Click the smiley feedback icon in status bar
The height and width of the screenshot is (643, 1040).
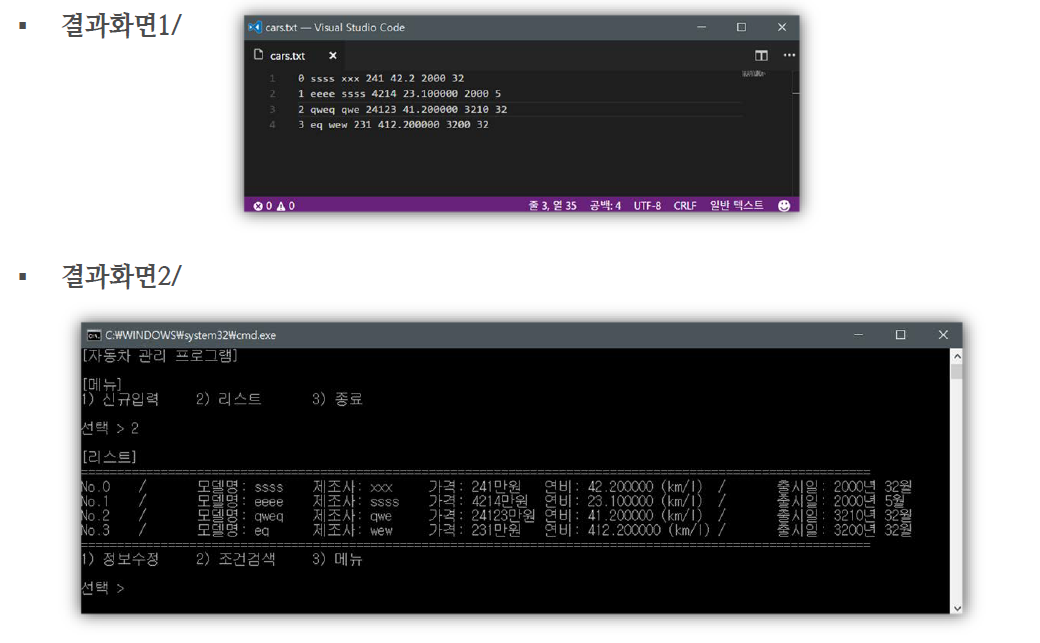pyautogui.click(x=784, y=206)
